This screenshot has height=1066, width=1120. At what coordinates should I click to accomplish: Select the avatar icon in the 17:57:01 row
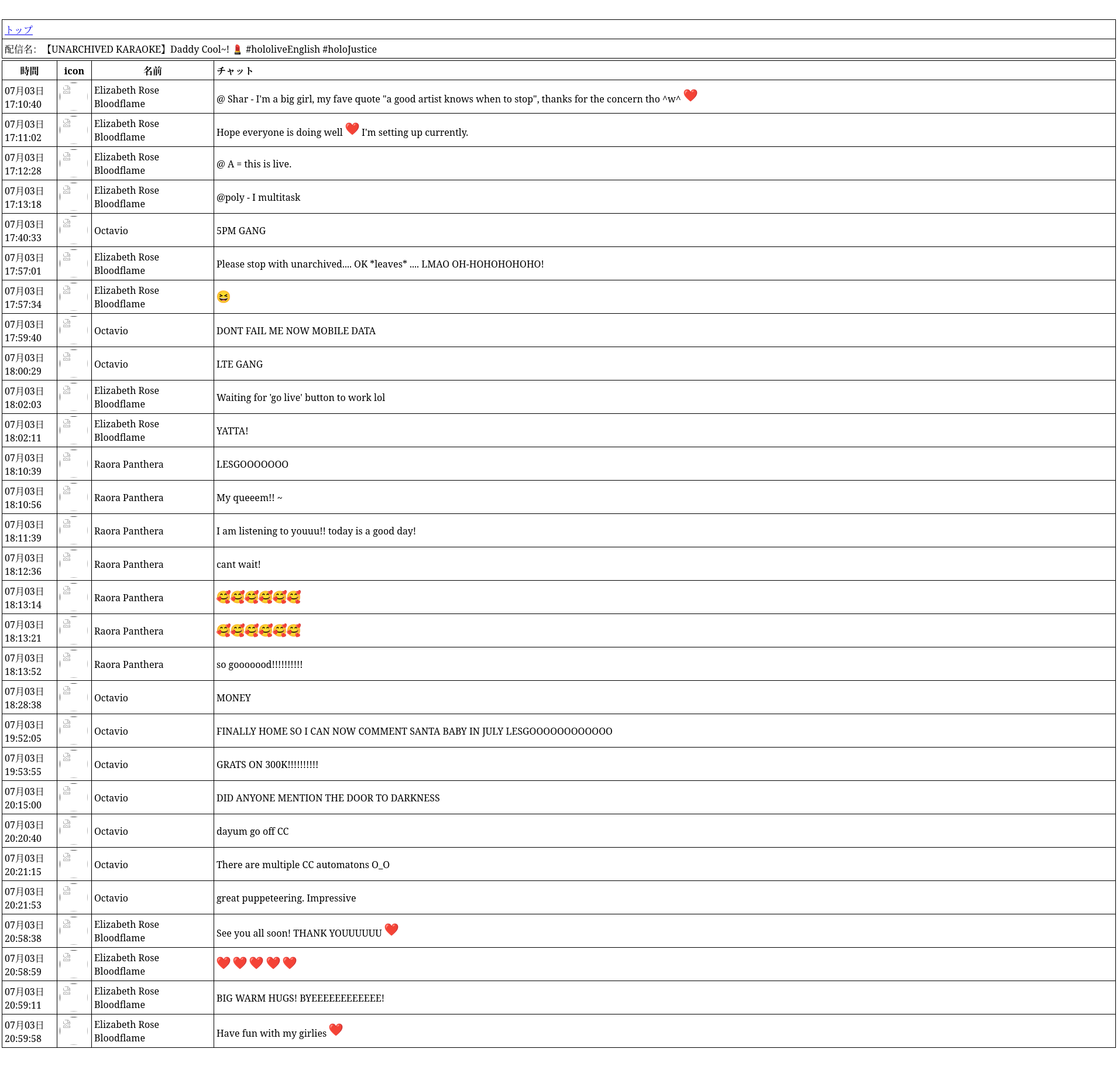click(x=74, y=263)
